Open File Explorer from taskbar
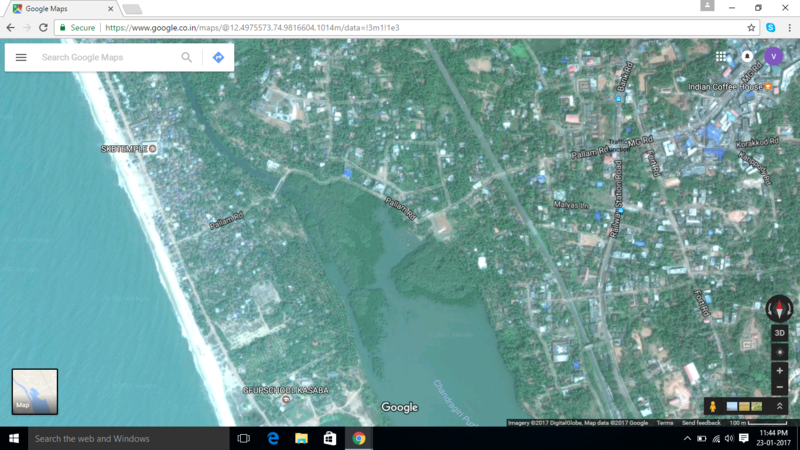 (302, 438)
